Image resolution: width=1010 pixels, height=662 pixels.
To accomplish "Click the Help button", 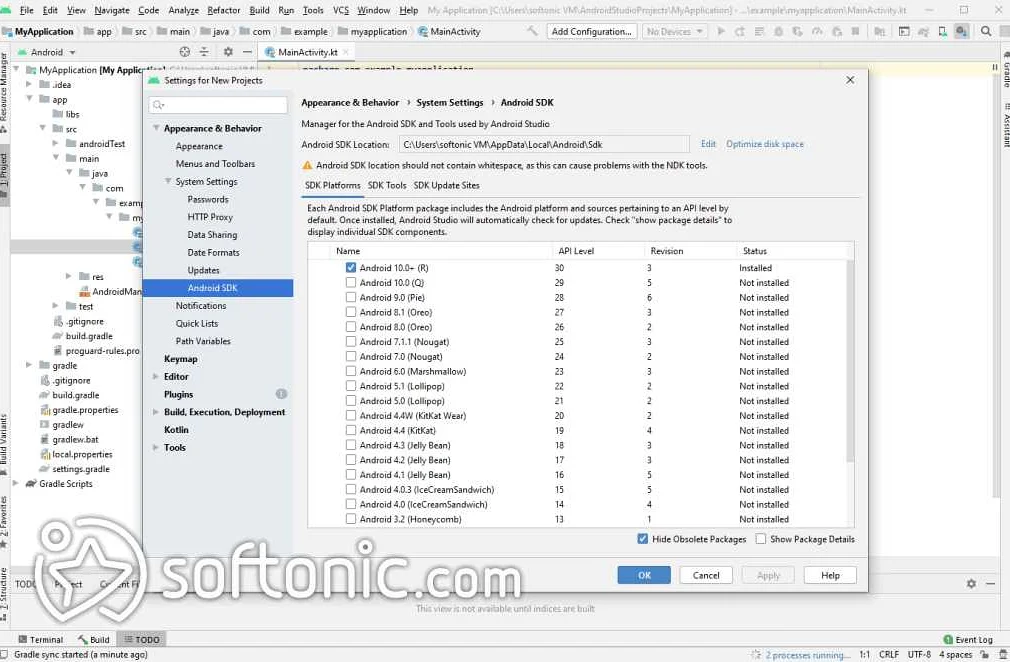I will pos(830,575).
